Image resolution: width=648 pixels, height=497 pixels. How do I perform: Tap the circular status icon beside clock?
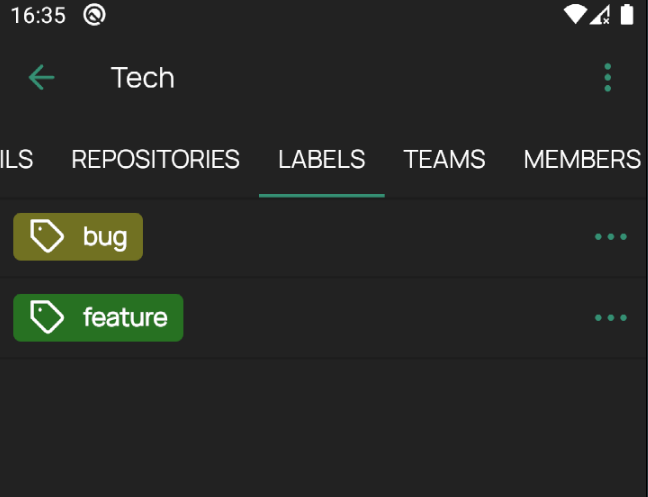(94, 15)
